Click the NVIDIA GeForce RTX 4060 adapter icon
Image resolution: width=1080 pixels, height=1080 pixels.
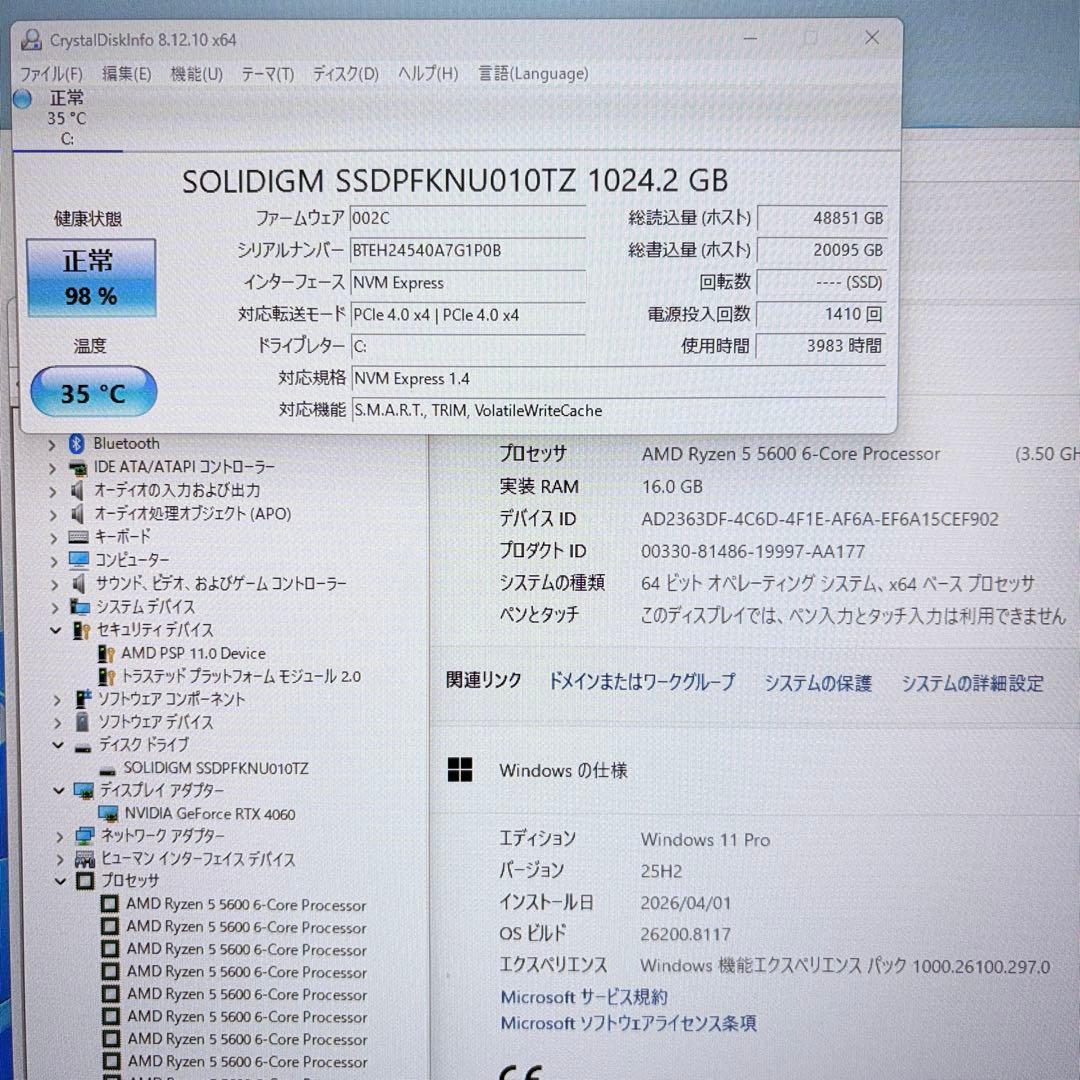point(108,814)
